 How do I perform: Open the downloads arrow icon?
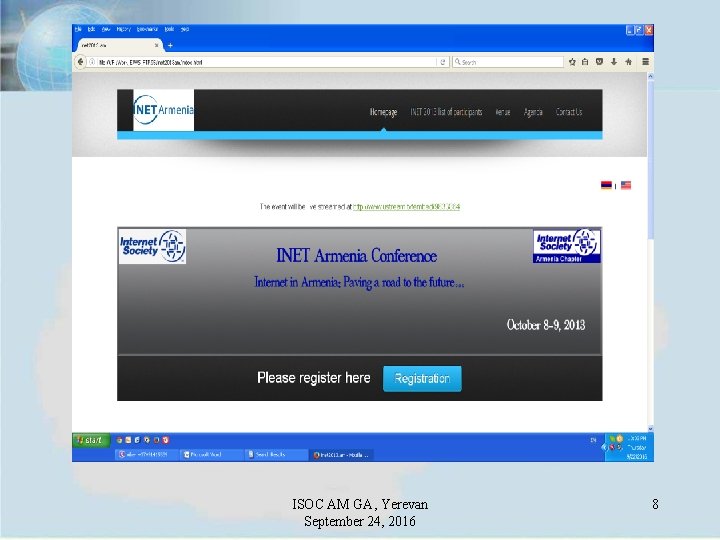[614, 62]
